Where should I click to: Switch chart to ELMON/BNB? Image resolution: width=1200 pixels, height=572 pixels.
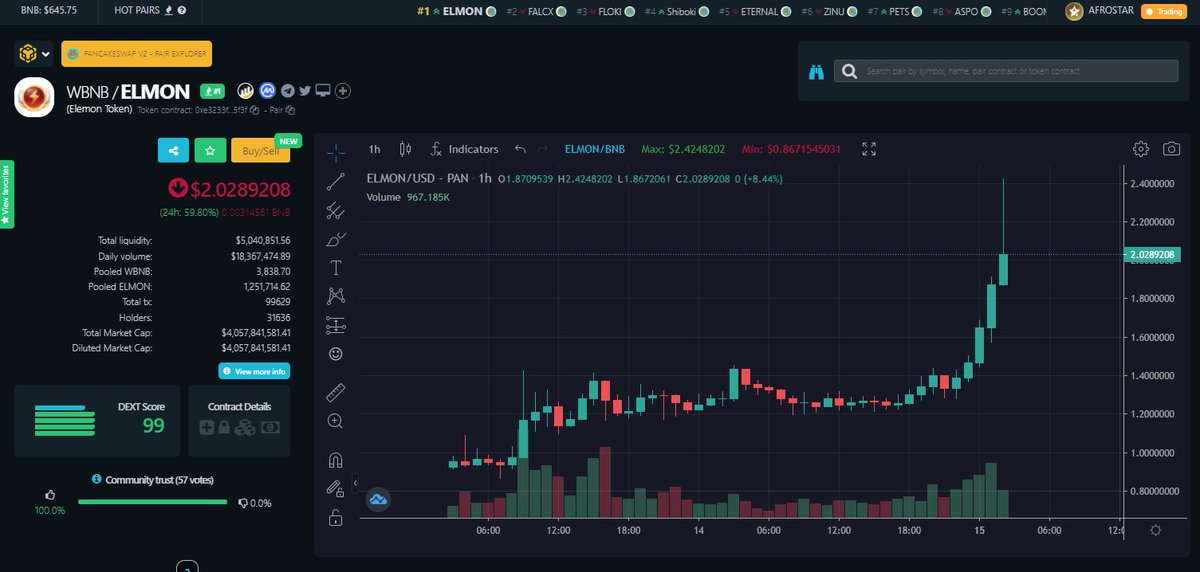[x=595, y=149]
